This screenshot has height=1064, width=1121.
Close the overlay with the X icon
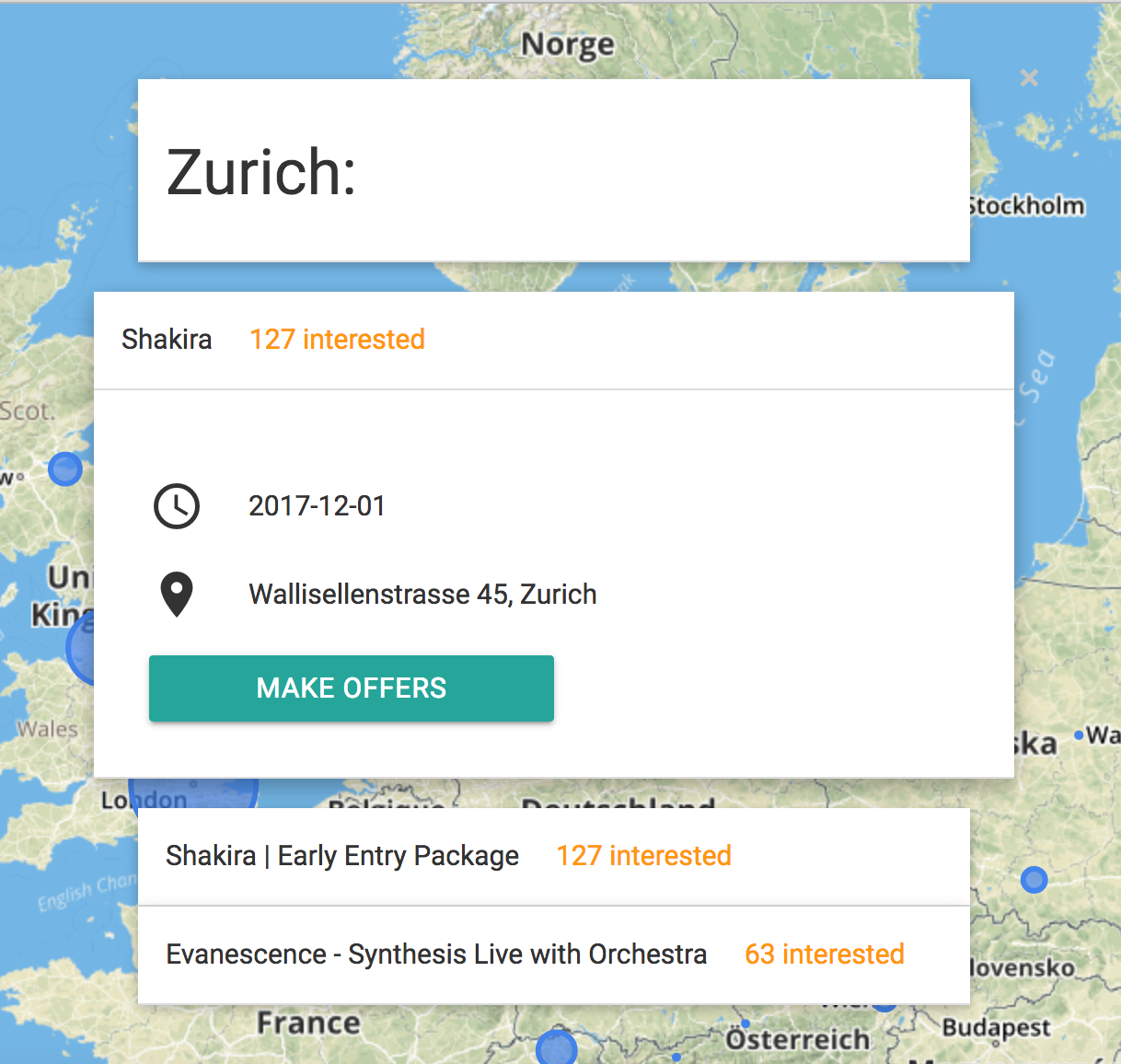pos(1029,78)
